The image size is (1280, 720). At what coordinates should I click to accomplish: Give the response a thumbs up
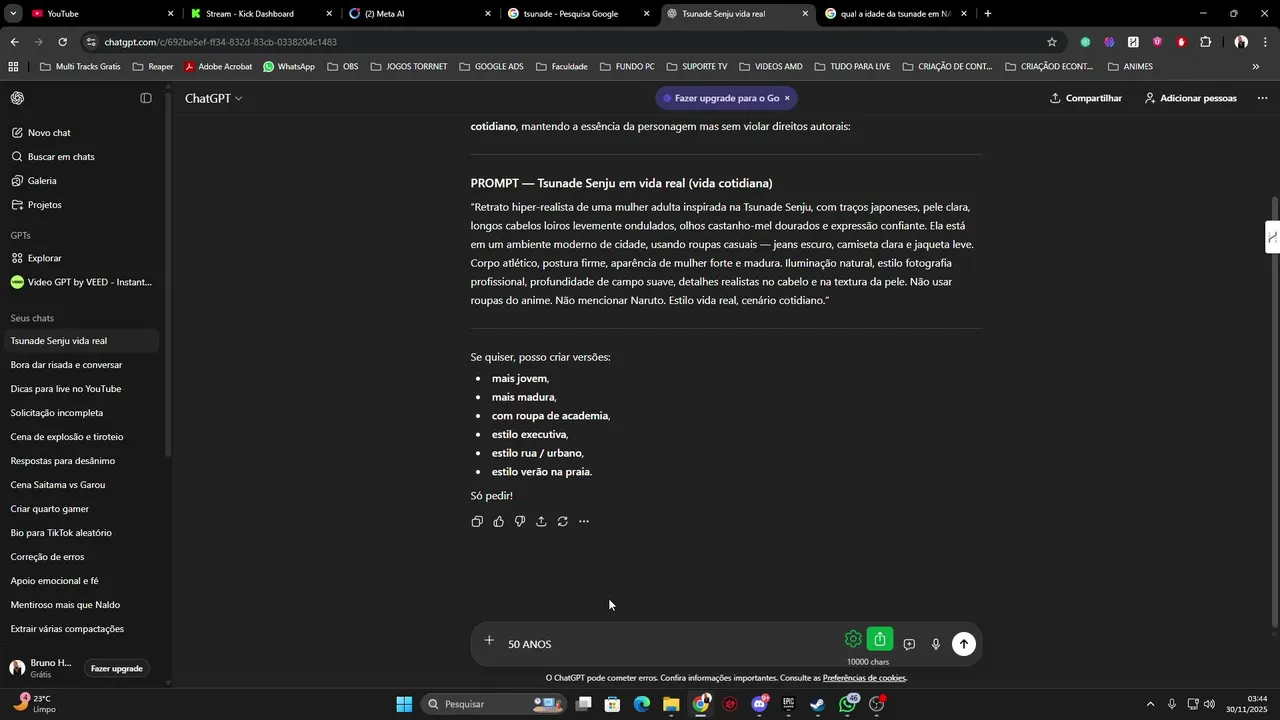[x=499, y=522]
